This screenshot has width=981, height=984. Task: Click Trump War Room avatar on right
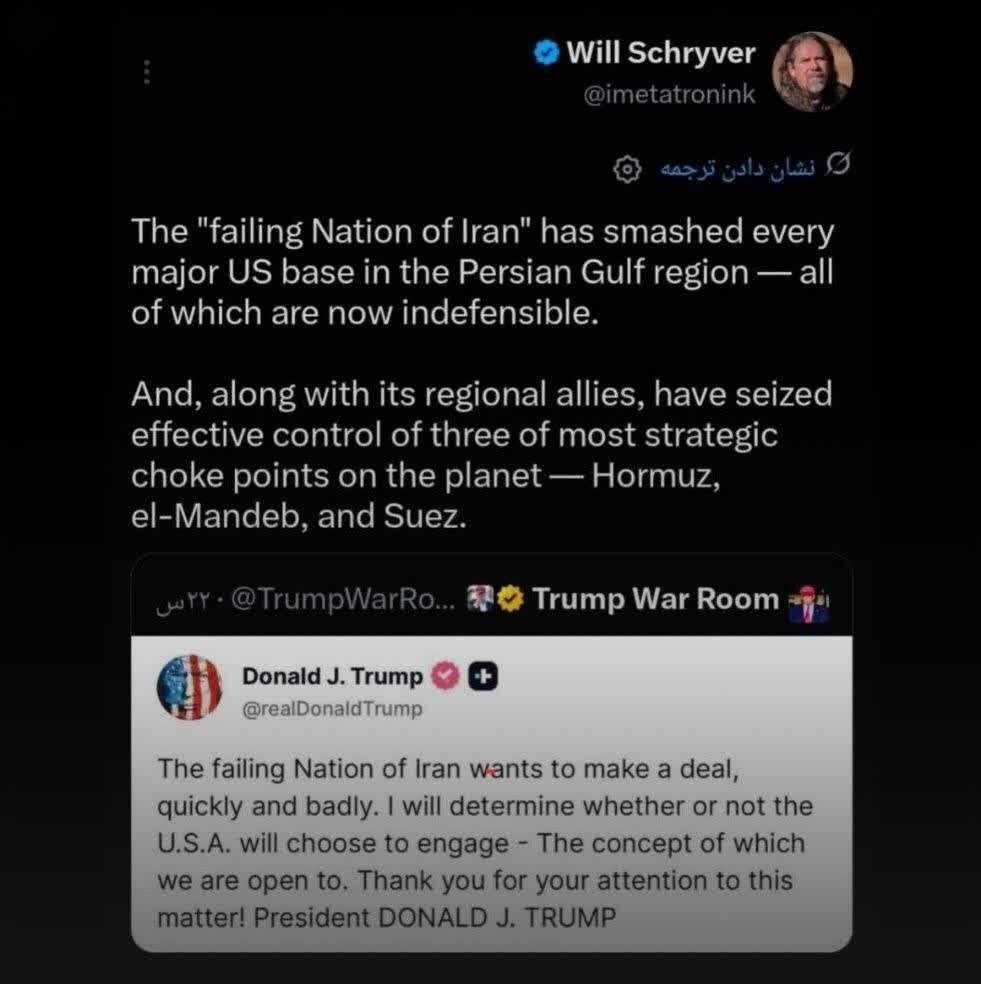[x=808, y=604]
